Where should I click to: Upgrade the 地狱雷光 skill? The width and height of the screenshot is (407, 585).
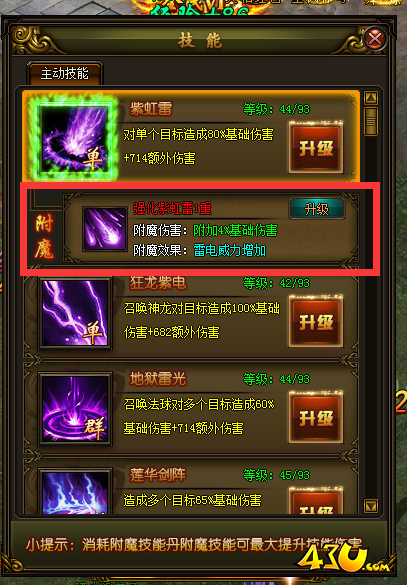click(316, 417)
